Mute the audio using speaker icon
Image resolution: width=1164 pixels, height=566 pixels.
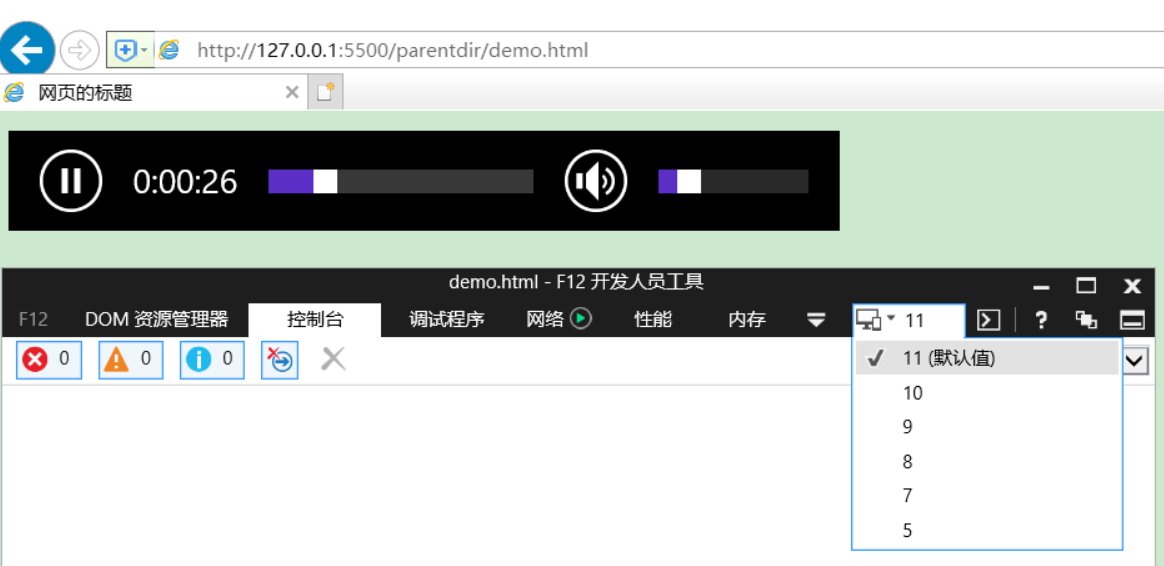point(596,180)
